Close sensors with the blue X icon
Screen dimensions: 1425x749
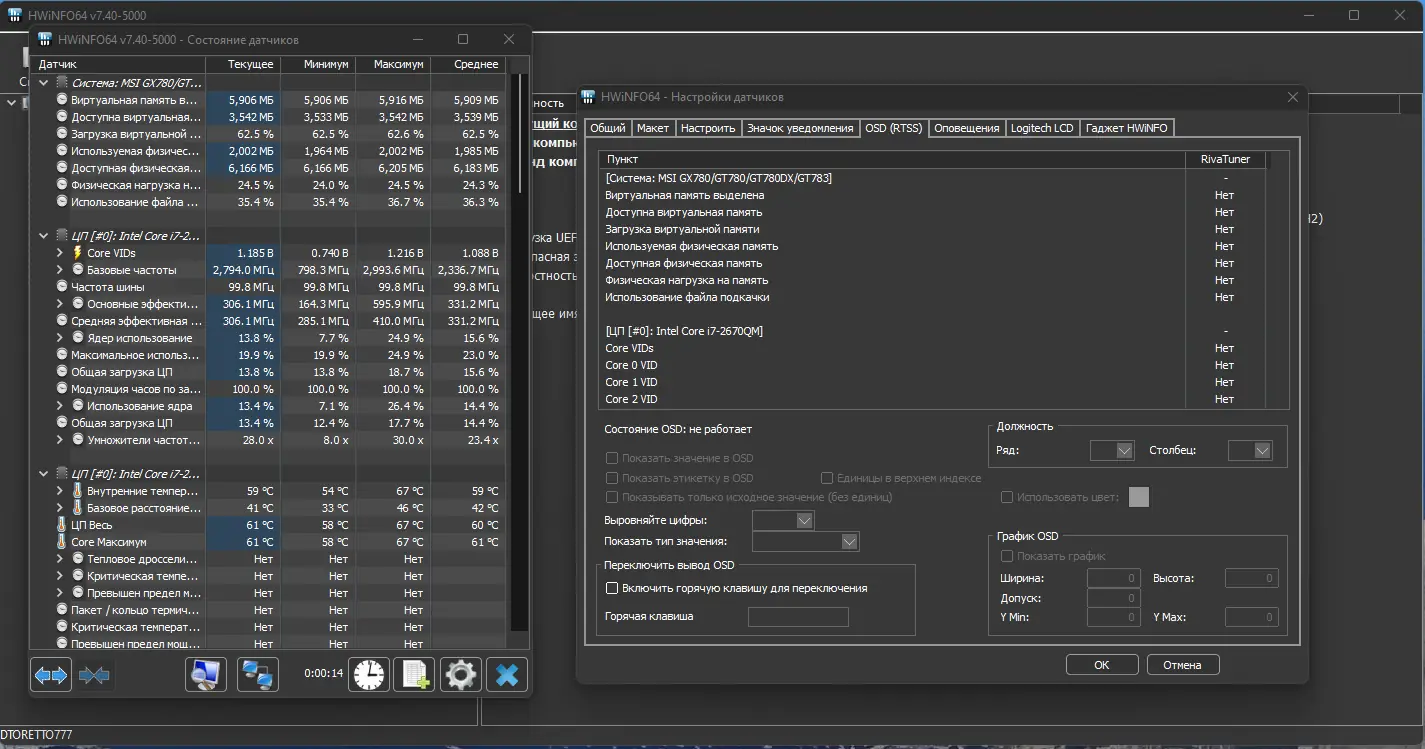[507, 675]
